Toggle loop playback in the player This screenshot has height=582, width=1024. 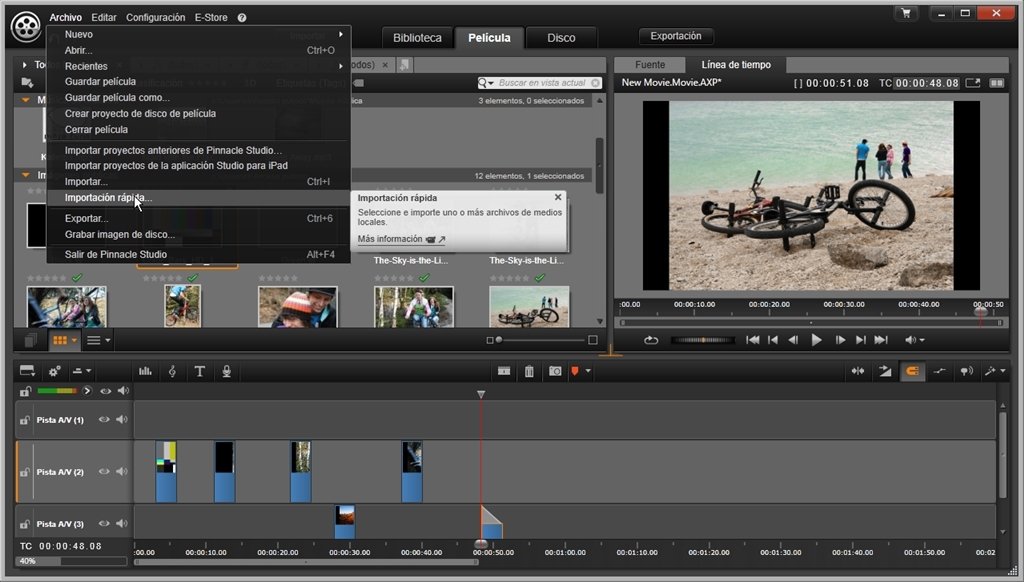(x=650, y=340)
